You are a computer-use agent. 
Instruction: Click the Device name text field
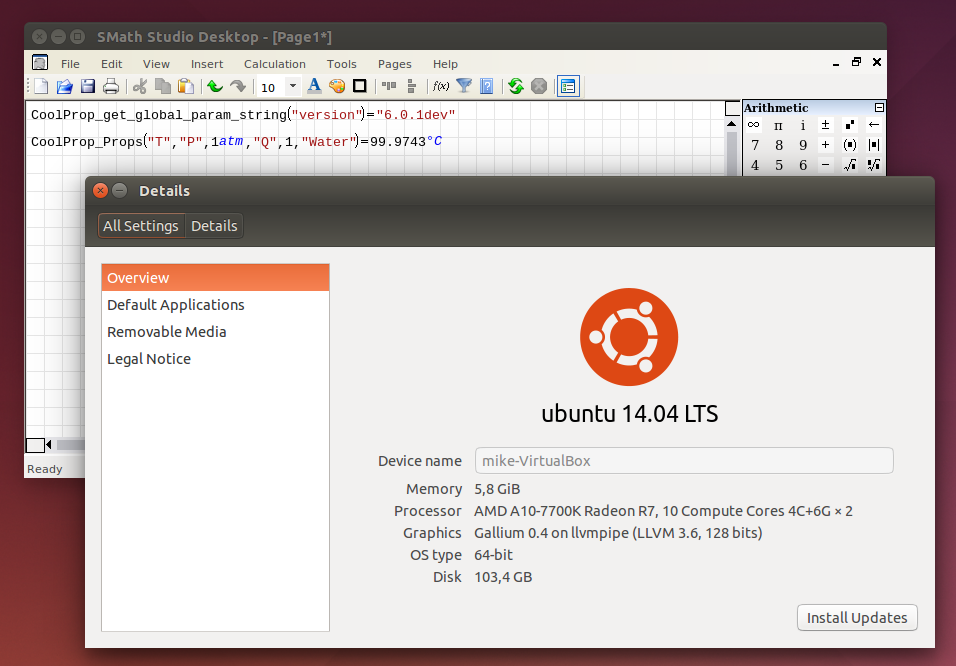683,461
